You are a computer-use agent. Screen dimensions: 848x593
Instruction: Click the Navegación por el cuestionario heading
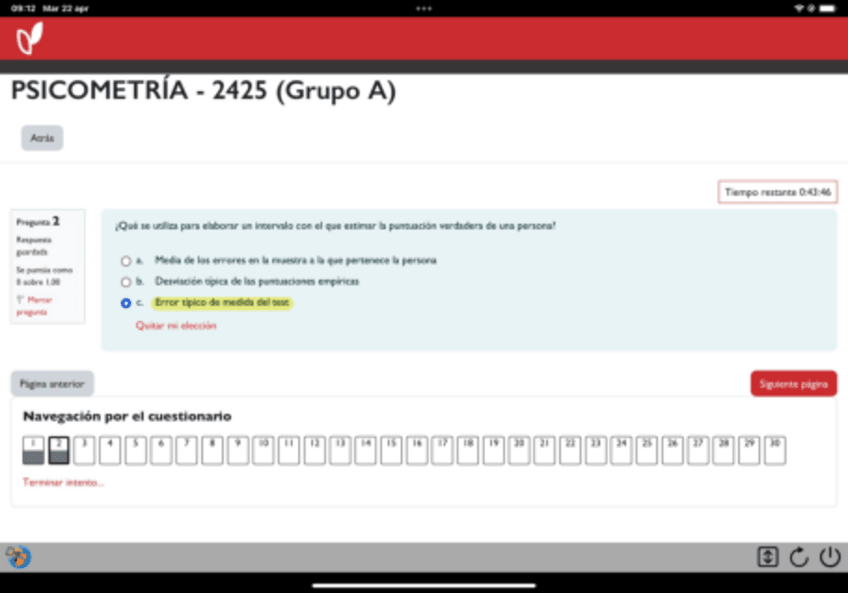coord(127,416)
